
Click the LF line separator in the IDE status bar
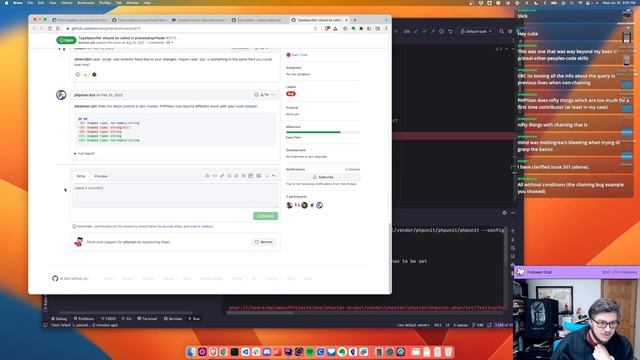click(x=447, y=325)
